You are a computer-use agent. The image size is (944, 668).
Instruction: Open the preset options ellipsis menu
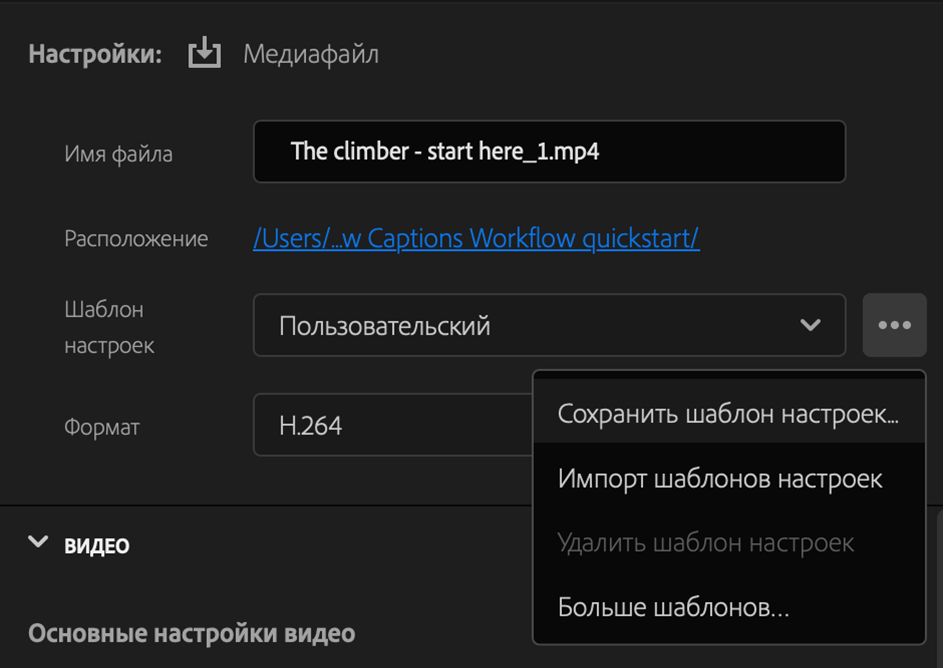tap(894, 324)
